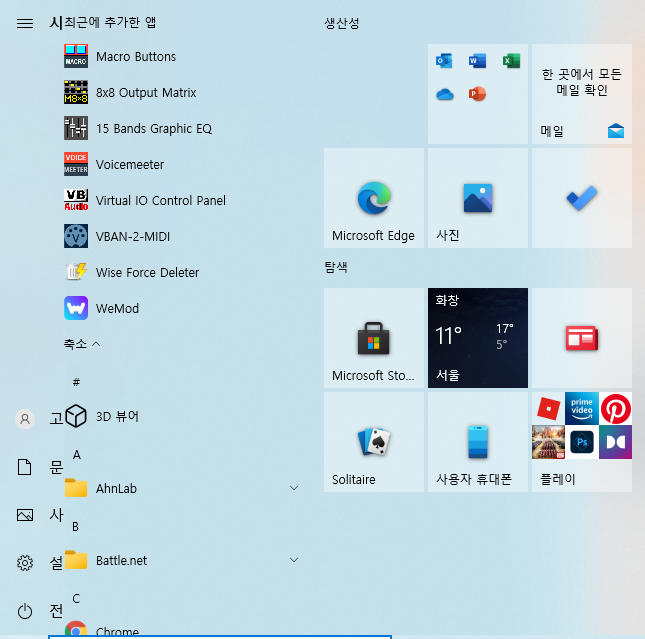Open Prime Video in the 플레이 folder
The image size is (645, 639).
pos(582,409)
